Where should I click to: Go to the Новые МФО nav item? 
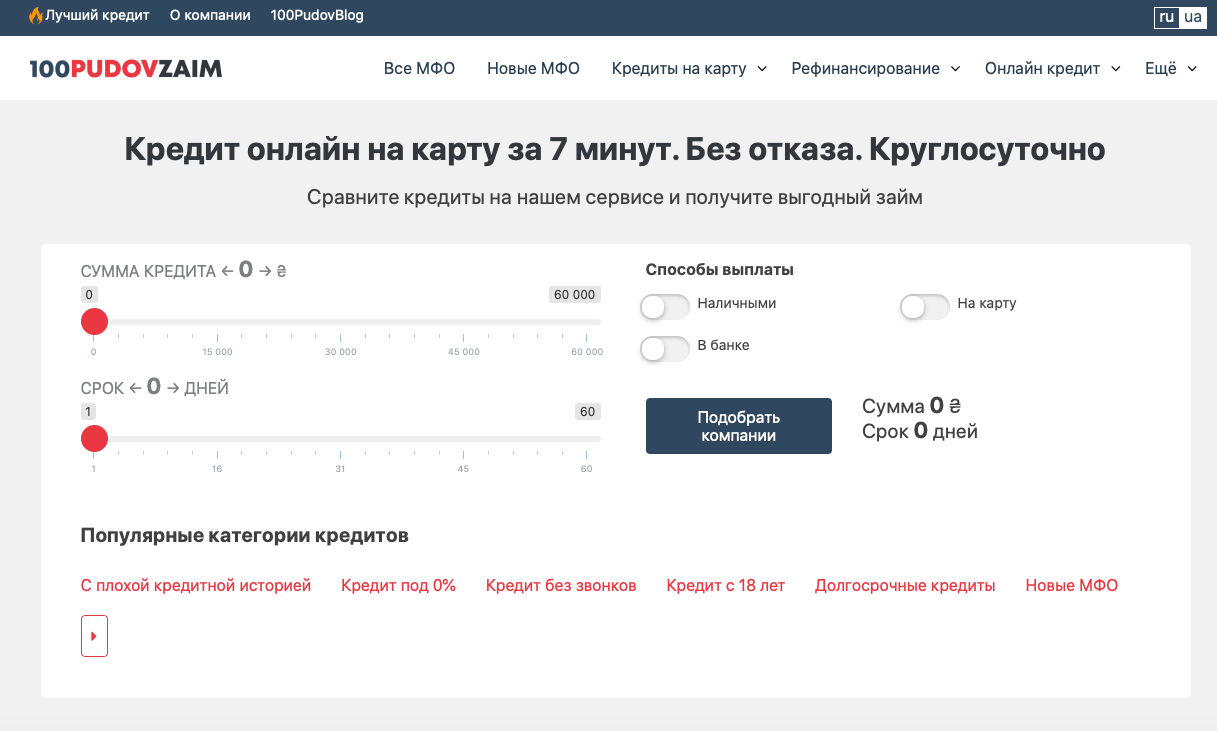click(x=533, y=69)
